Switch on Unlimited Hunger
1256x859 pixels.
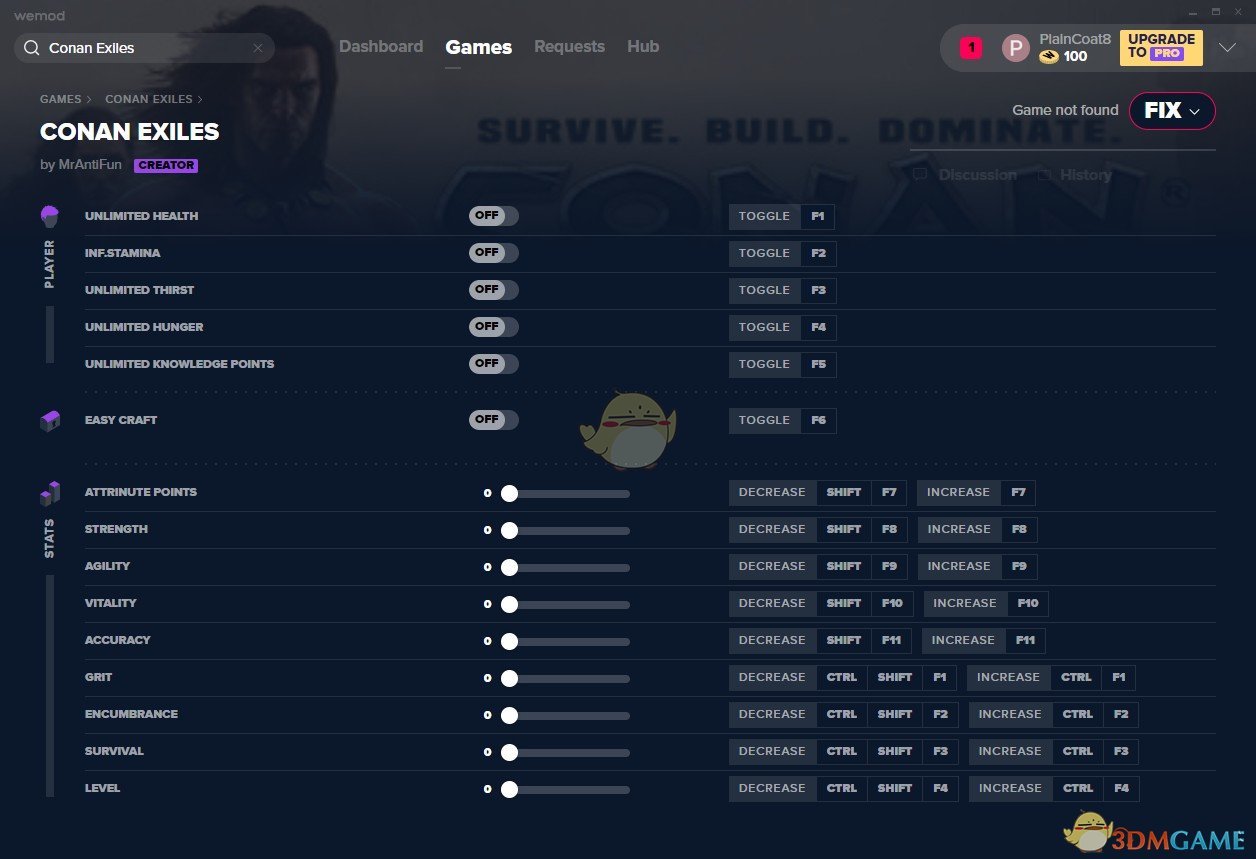coord(494,327)
